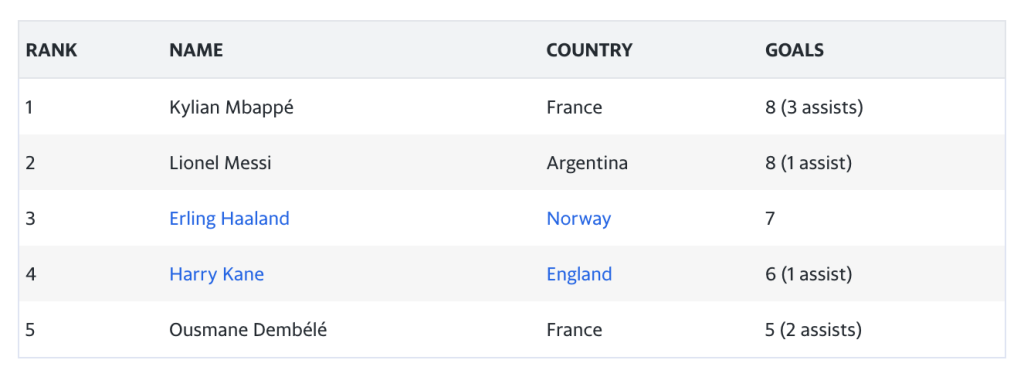Follow the Norway country link
The image size is (1024, 377).
[x=579, y=218]
